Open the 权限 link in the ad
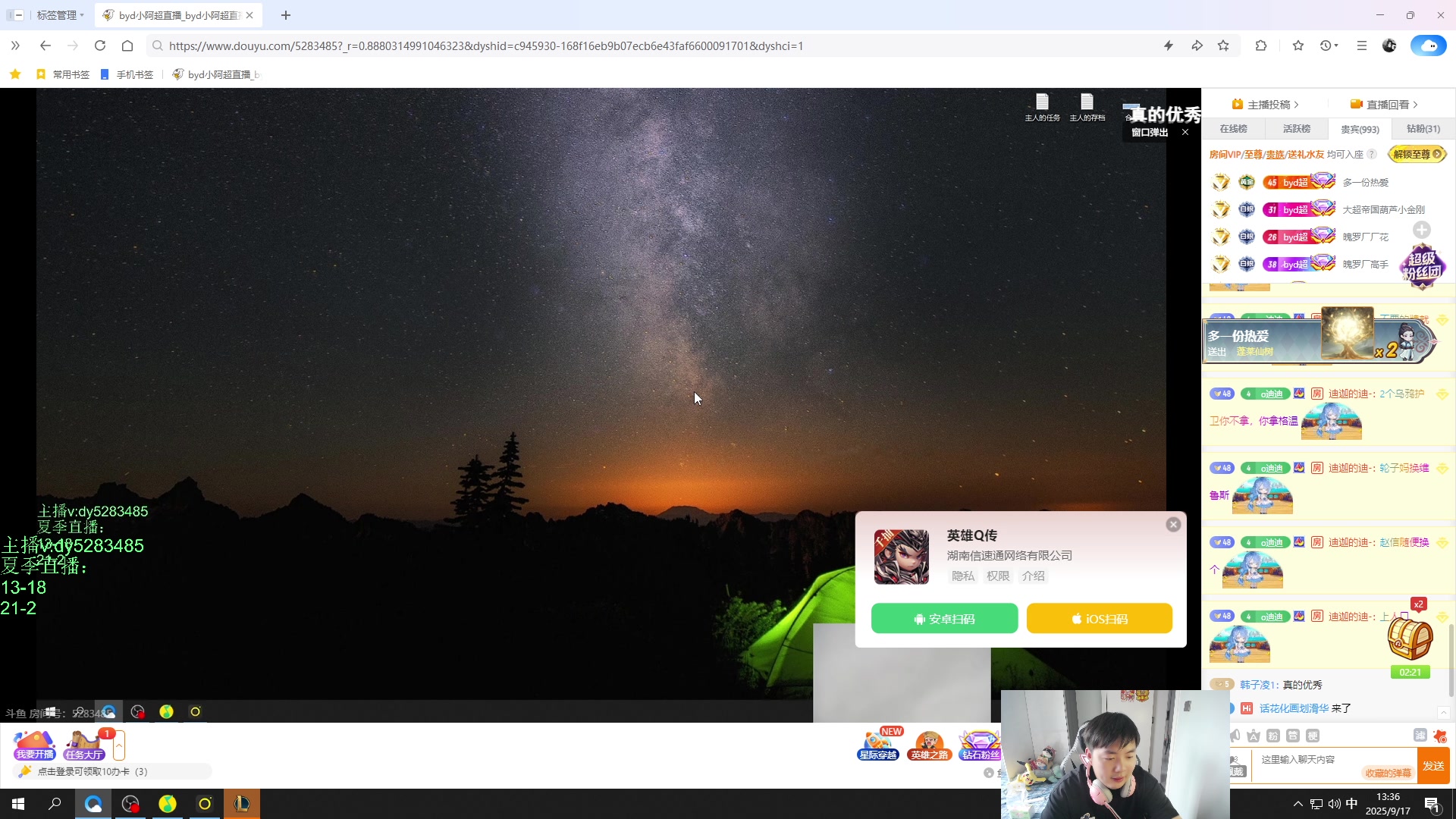Screen dimensions: 1456x819 click(x=998, y=576)
